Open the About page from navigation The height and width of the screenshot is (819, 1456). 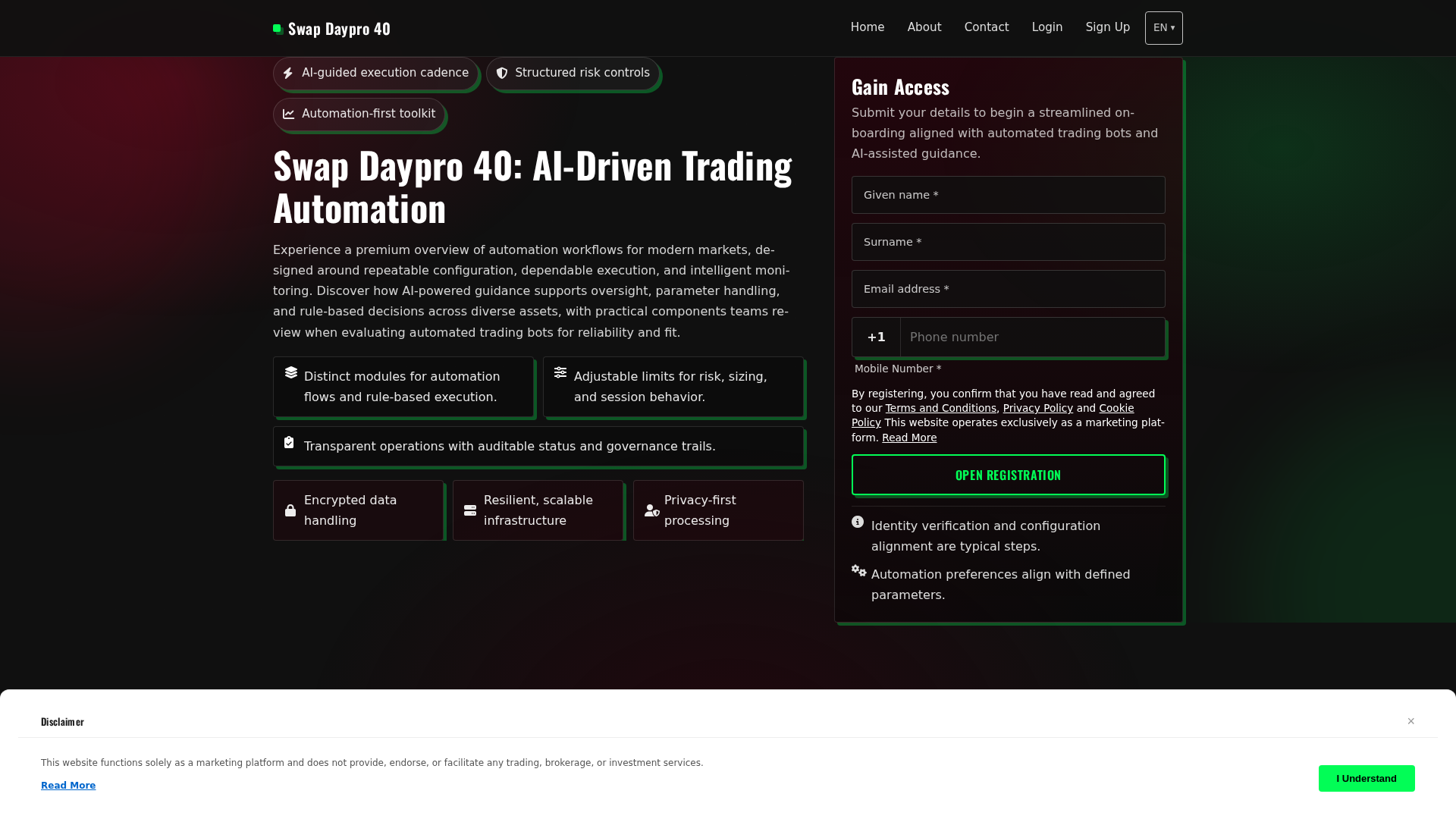pos(924,27)
